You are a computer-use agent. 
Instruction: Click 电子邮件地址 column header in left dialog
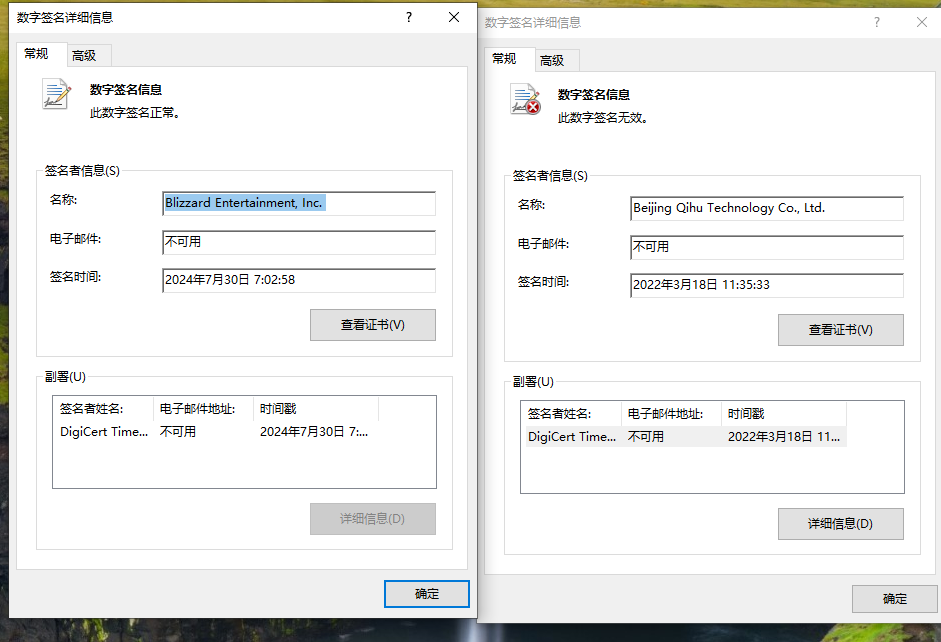[203, 409]
